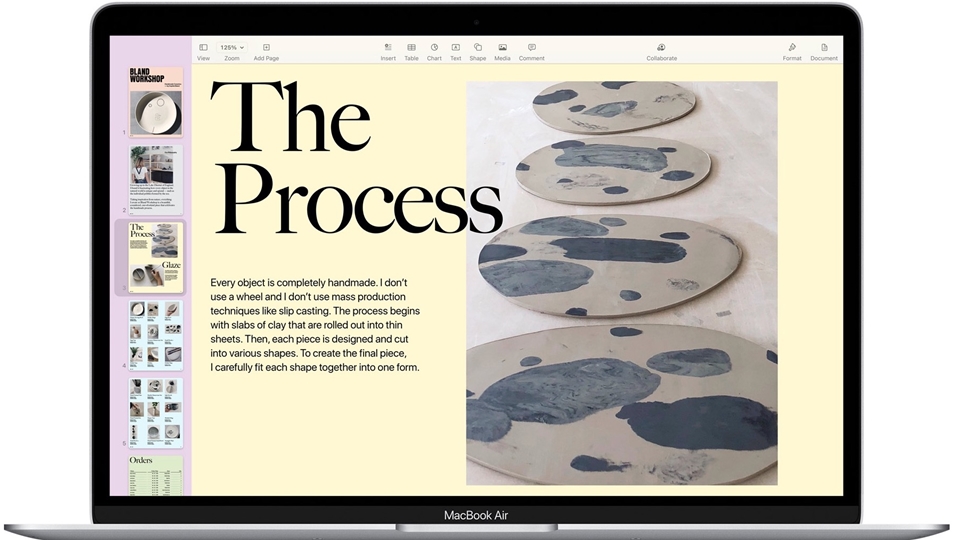Toggle the Format inspector panel
The height and width of the screenshot is (540, 960).
tap(792, 48)
